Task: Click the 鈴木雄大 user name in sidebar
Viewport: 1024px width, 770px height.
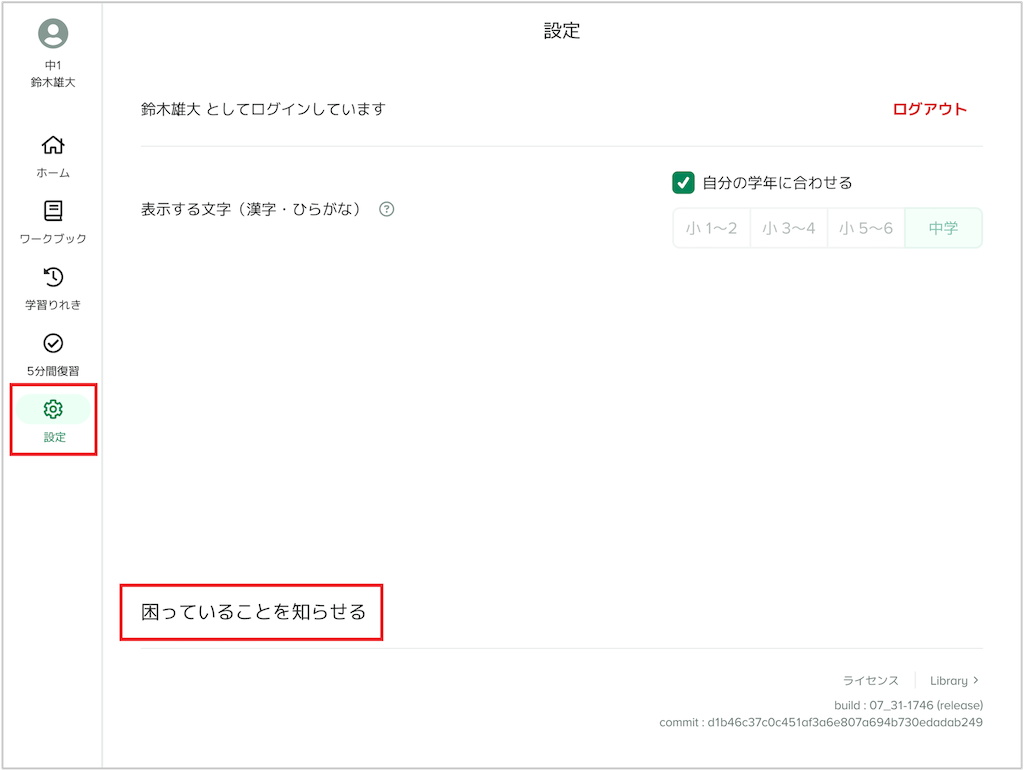Action: [x=53, y=82]
